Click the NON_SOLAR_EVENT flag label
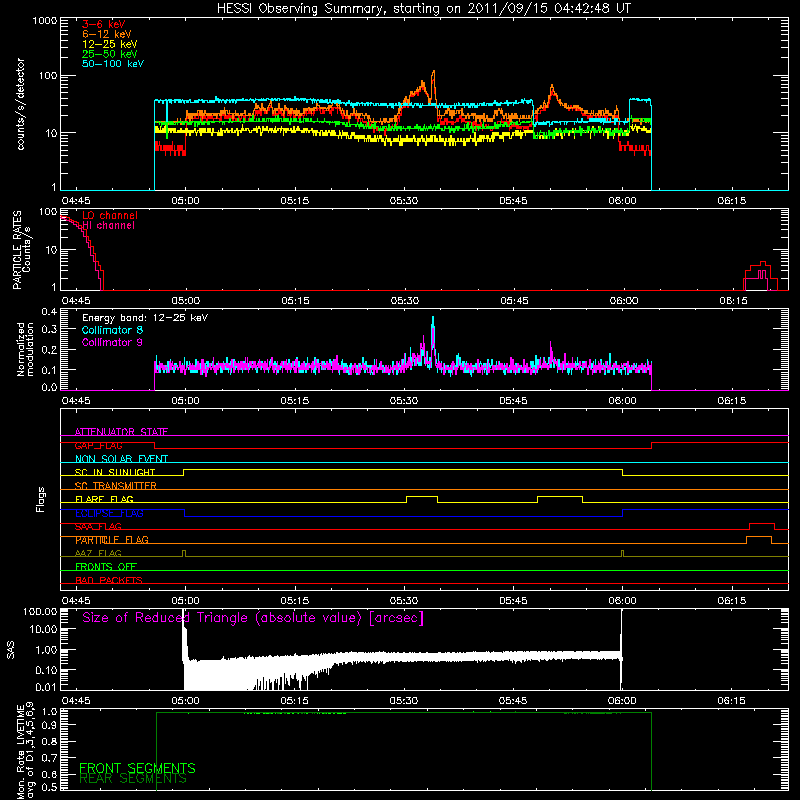This screenshot has width=800, height=800. point(121,459)
